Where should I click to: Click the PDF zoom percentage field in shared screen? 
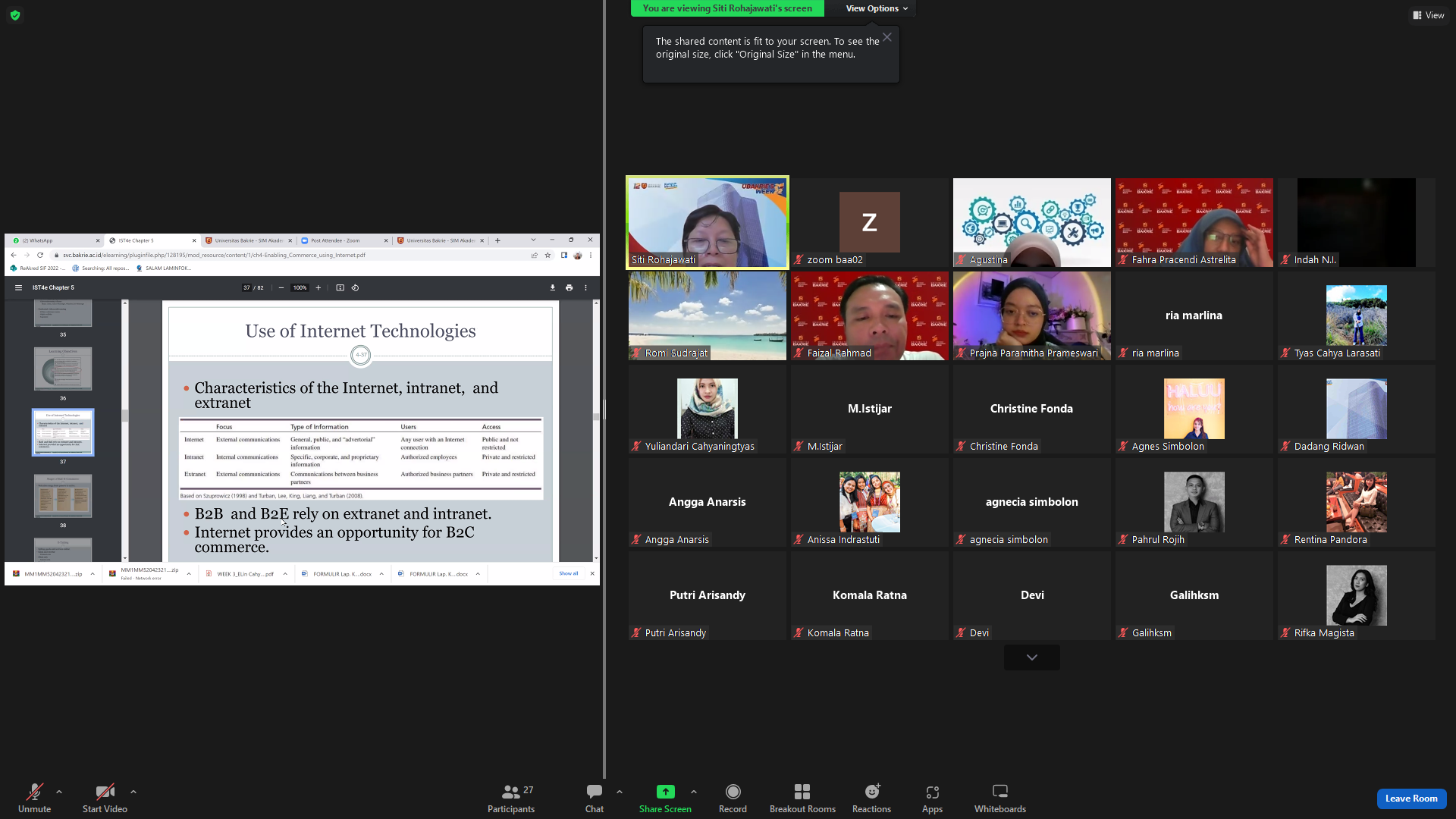300,288
